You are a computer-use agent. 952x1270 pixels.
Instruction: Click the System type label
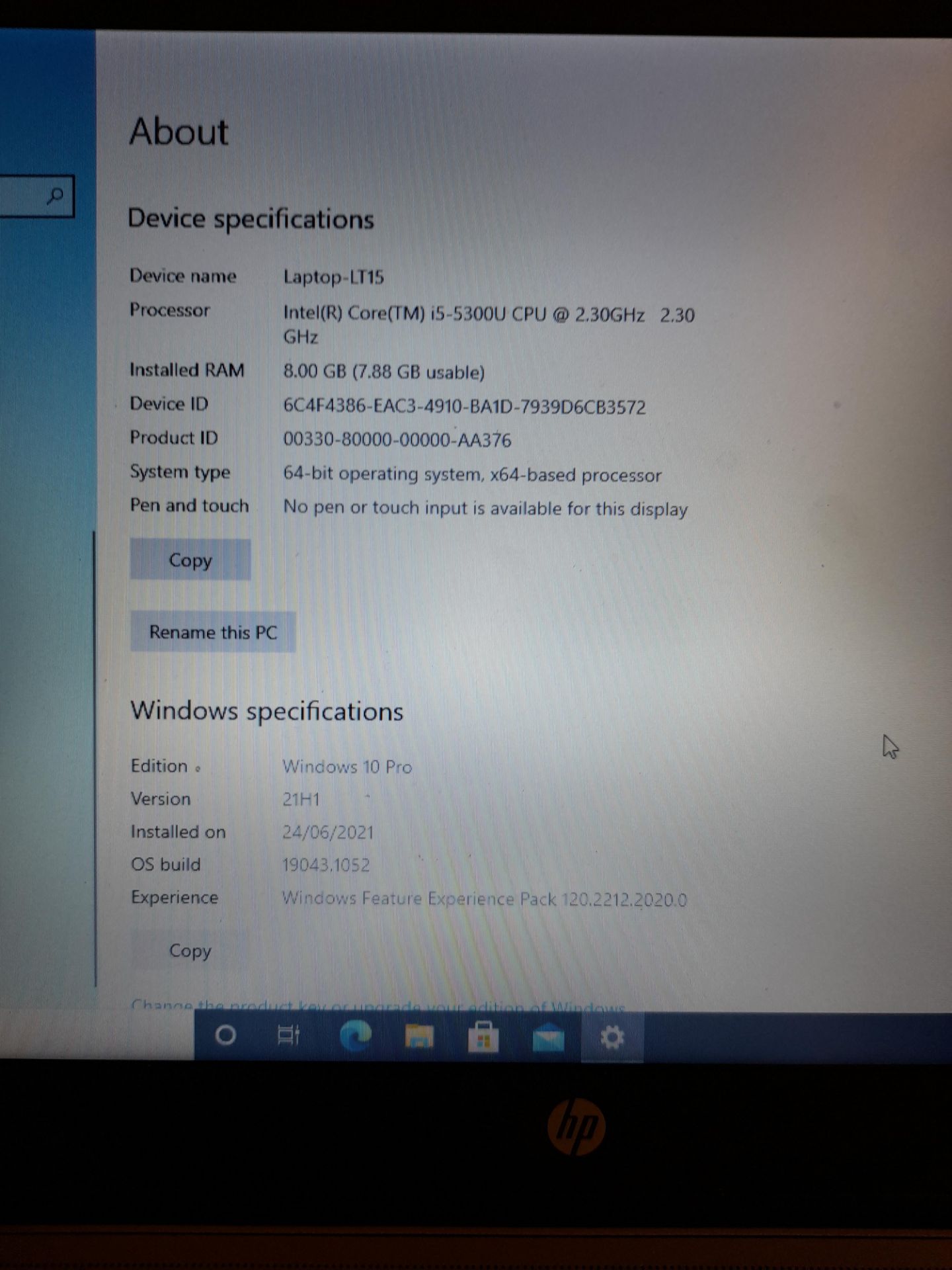point(180,472)
